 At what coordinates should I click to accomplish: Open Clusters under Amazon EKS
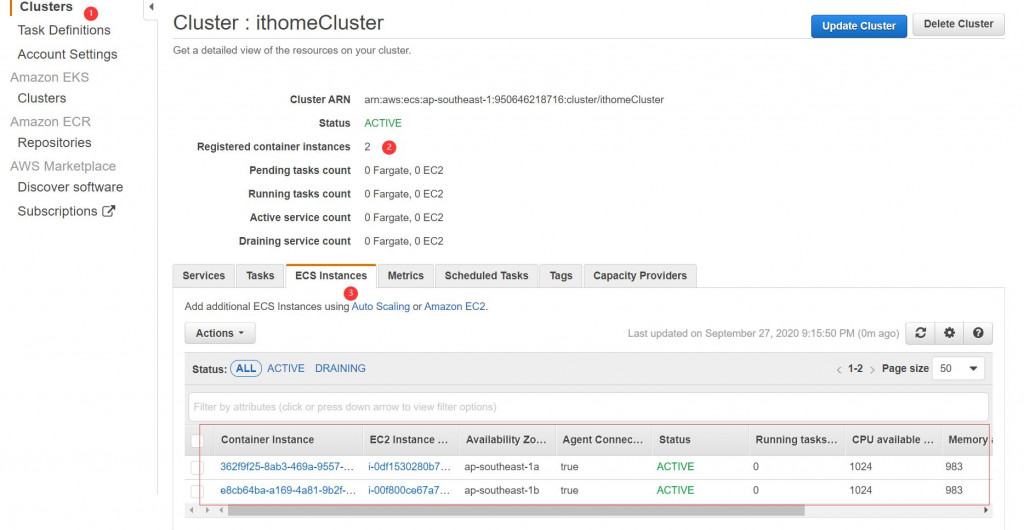[x=42, y=98]
